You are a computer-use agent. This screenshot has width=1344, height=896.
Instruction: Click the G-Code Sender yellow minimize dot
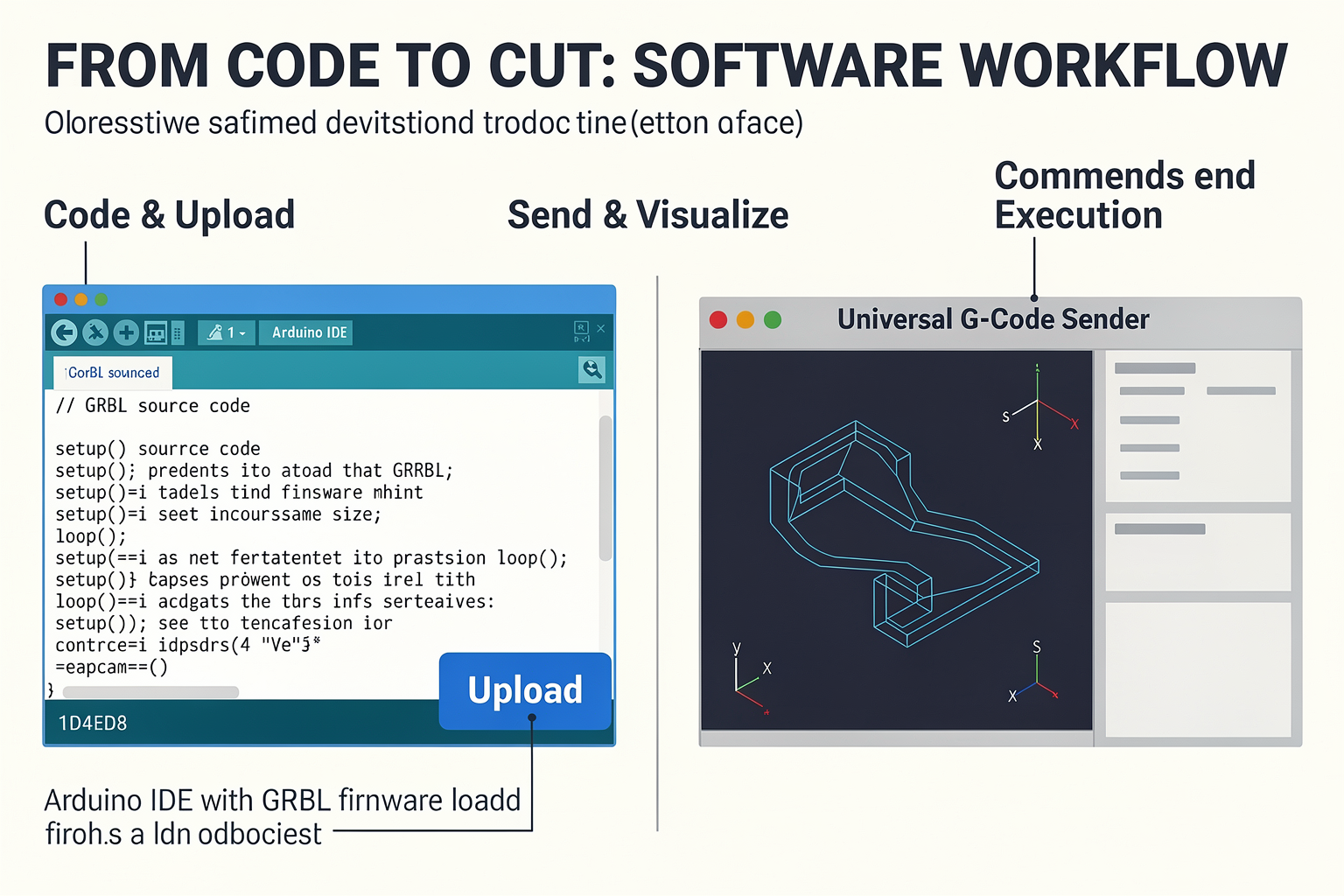745,320
